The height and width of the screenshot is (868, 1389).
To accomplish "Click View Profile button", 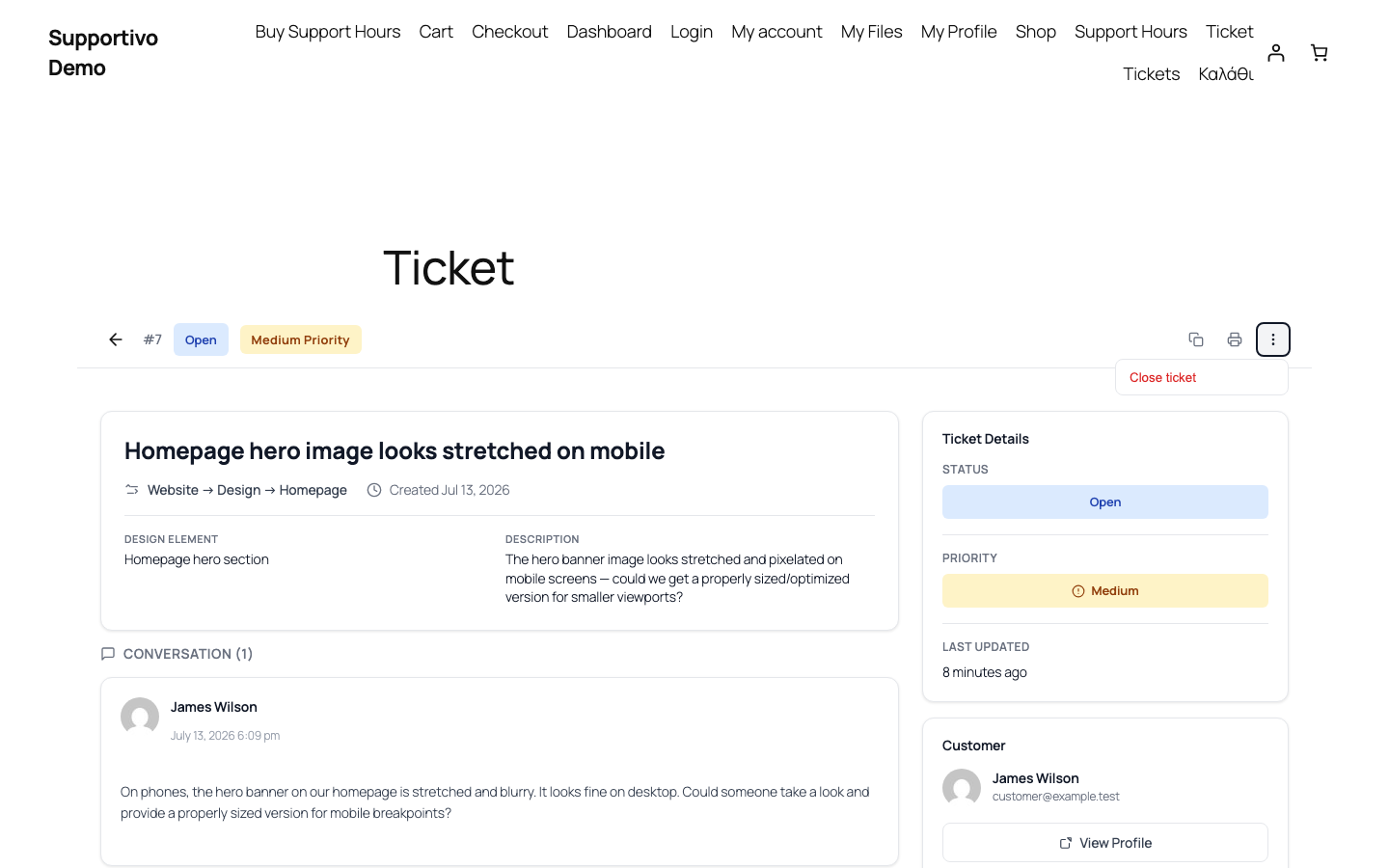I will (x=1105, y=843).
